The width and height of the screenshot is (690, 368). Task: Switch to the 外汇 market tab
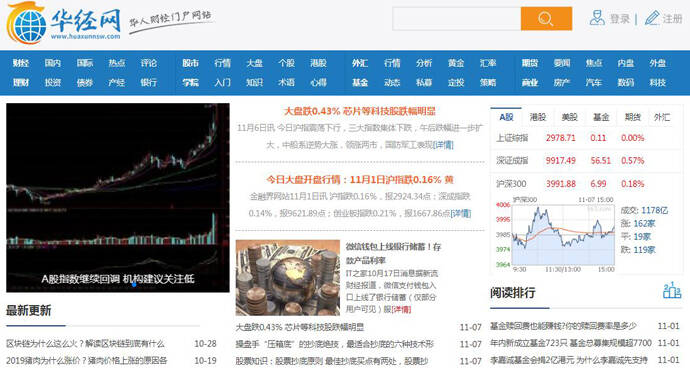coord(662,117)
